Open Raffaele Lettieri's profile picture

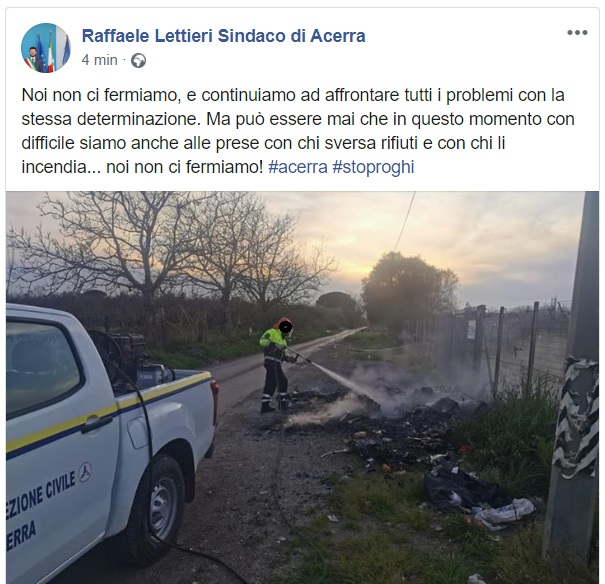point(46,48)
